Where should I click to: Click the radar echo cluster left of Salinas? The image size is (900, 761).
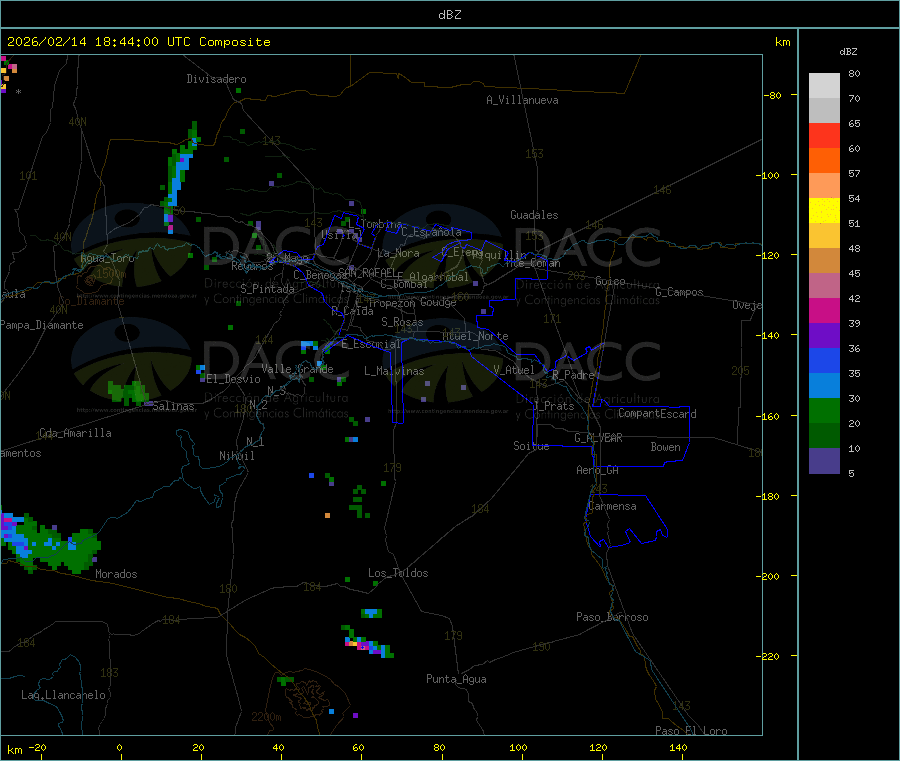point(129,393)
